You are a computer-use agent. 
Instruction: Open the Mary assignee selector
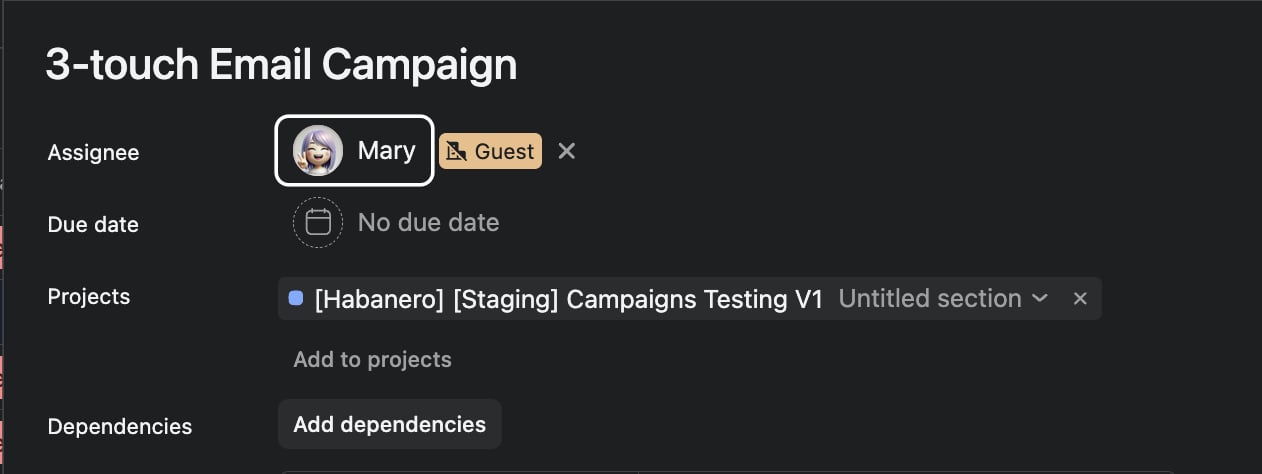pyautogui.click(x=354, y=151)
